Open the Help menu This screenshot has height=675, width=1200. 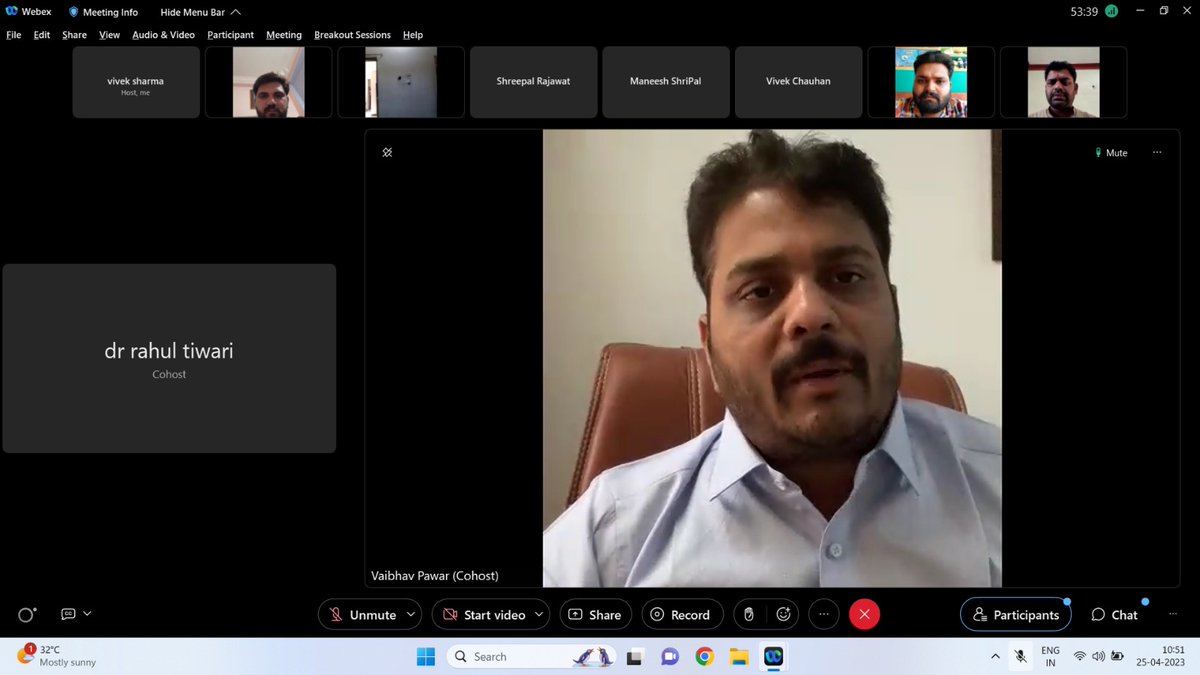pos(413,35)
